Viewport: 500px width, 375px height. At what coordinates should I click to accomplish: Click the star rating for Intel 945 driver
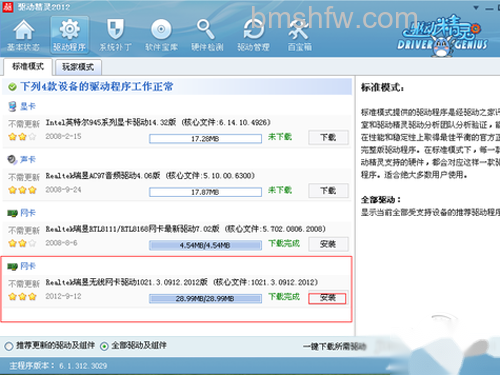pos(22,136)
